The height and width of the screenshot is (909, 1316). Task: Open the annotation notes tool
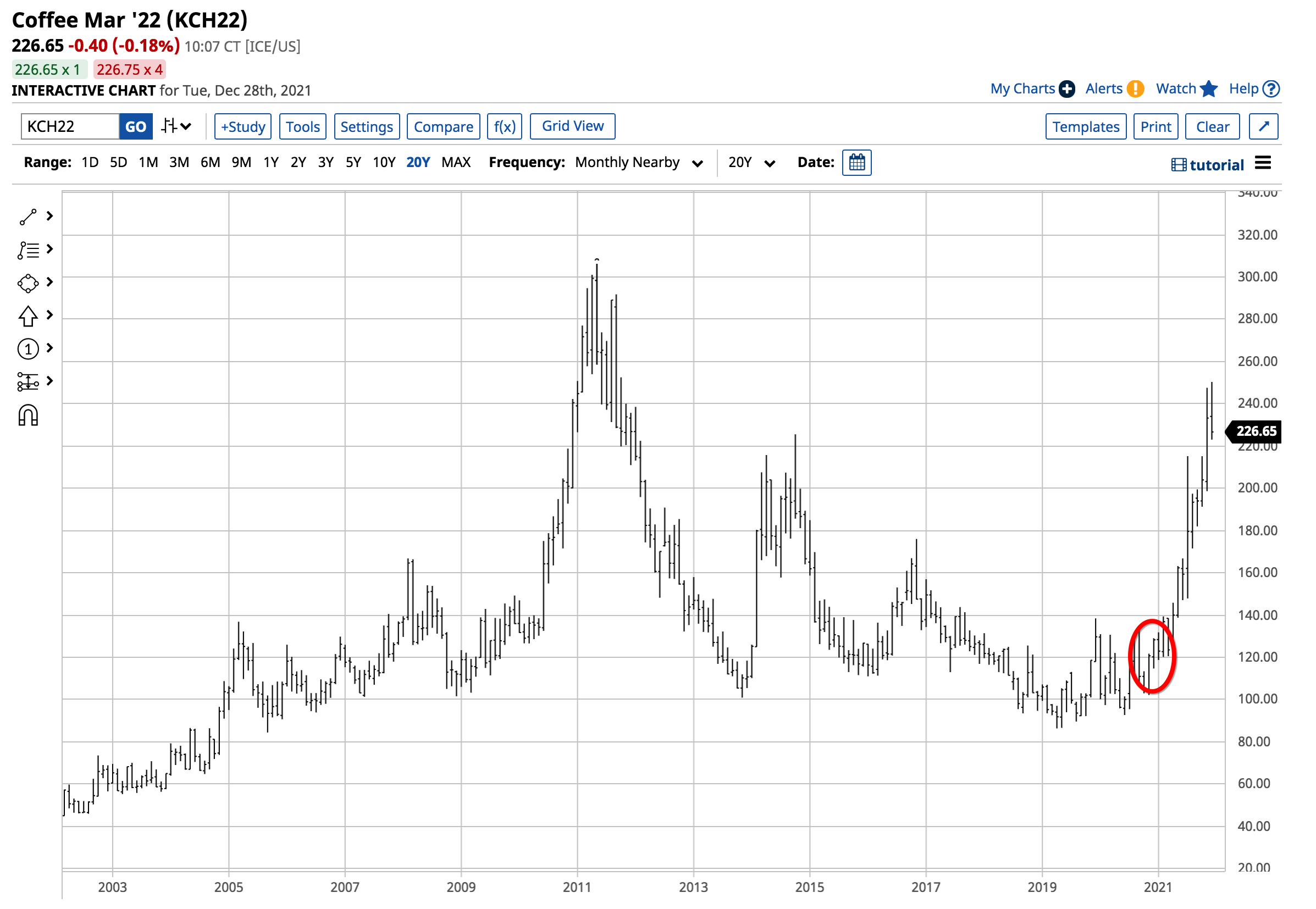27,250
